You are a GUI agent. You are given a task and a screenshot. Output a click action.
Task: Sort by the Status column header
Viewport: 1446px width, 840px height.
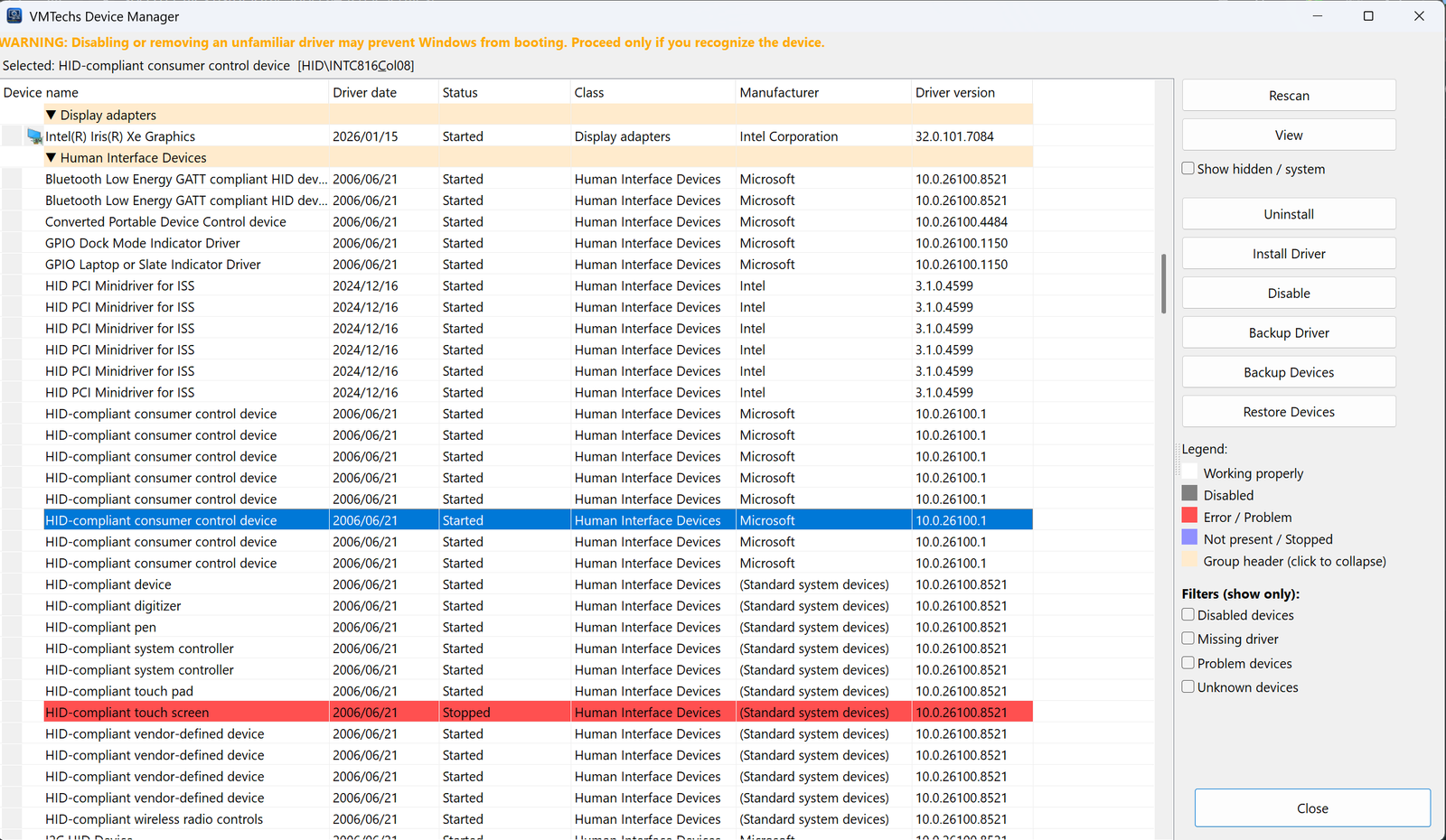504,92
